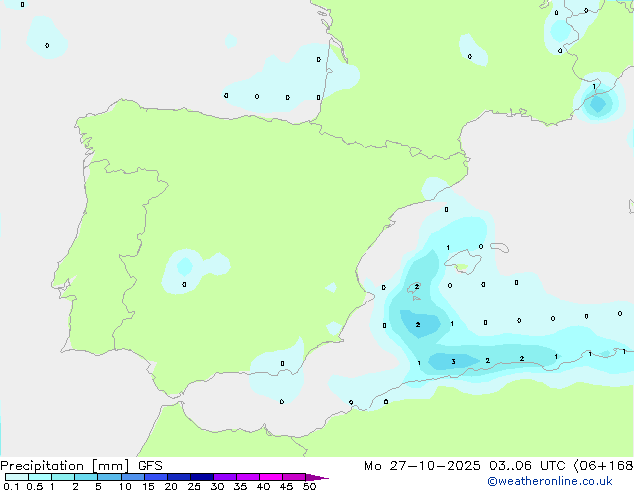Click the '50' legend scale label
634x490 pixels.
coord(310,486)
